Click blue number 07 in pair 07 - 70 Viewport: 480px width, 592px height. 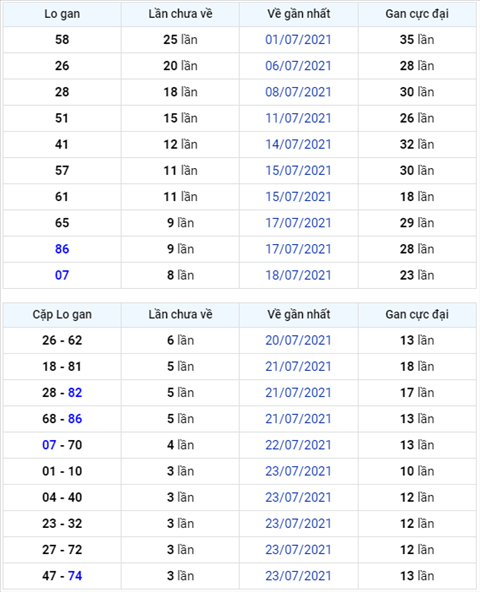(x=49, y=445)
